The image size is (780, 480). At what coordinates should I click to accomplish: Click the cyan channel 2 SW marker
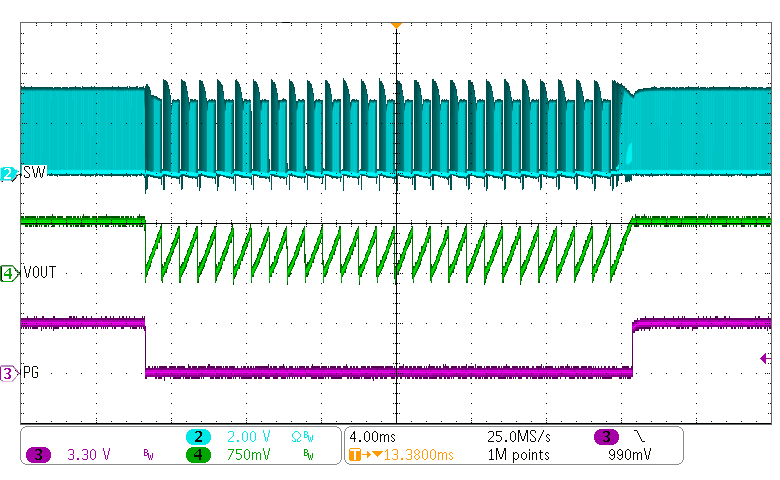[9, 174]
